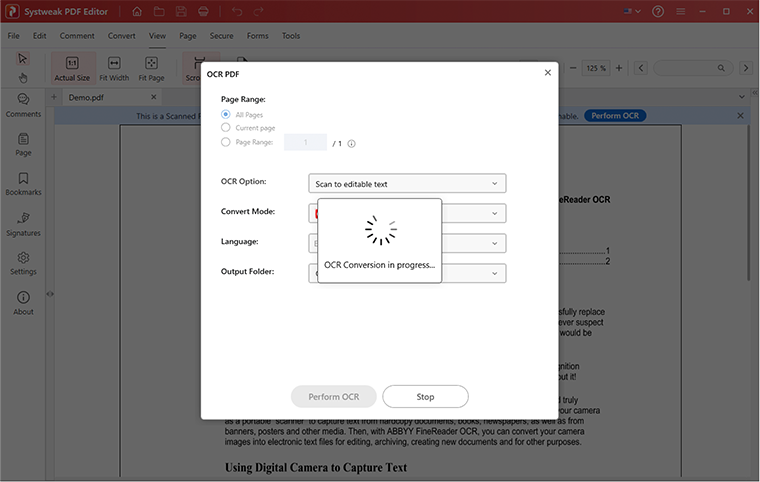Open the Signatures sidebar panel

coord(23,224)
